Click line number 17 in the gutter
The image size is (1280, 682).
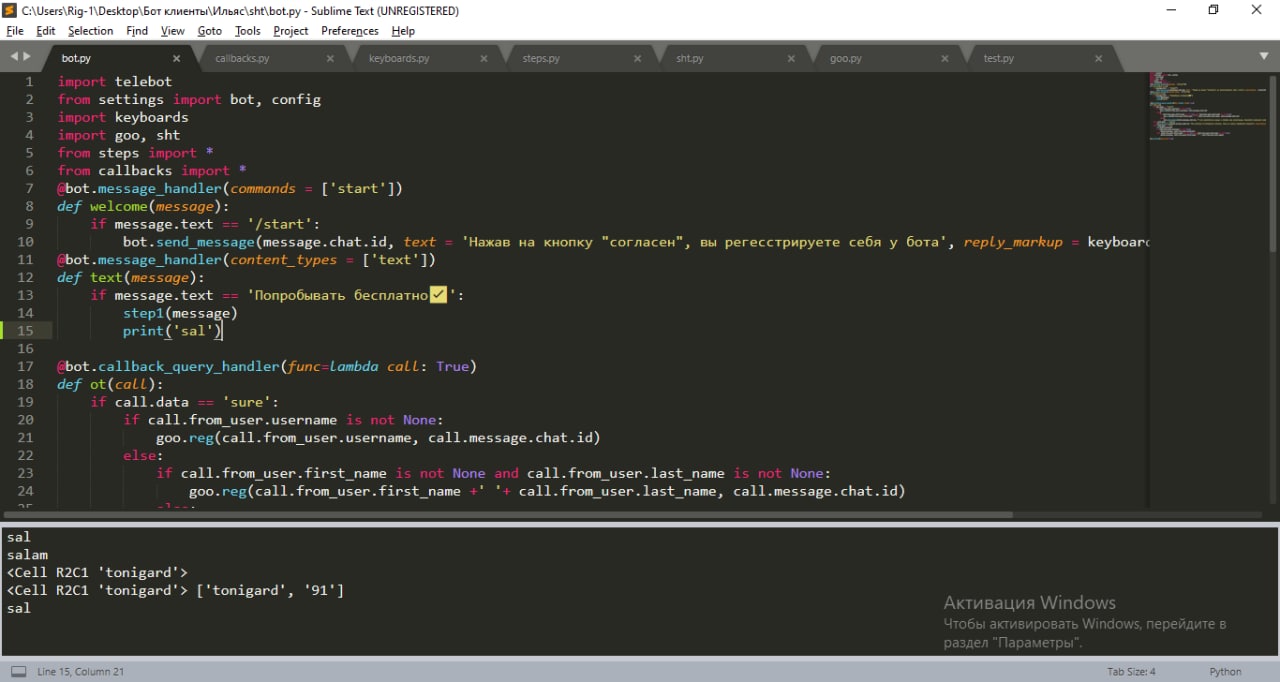tap(25, 366)
